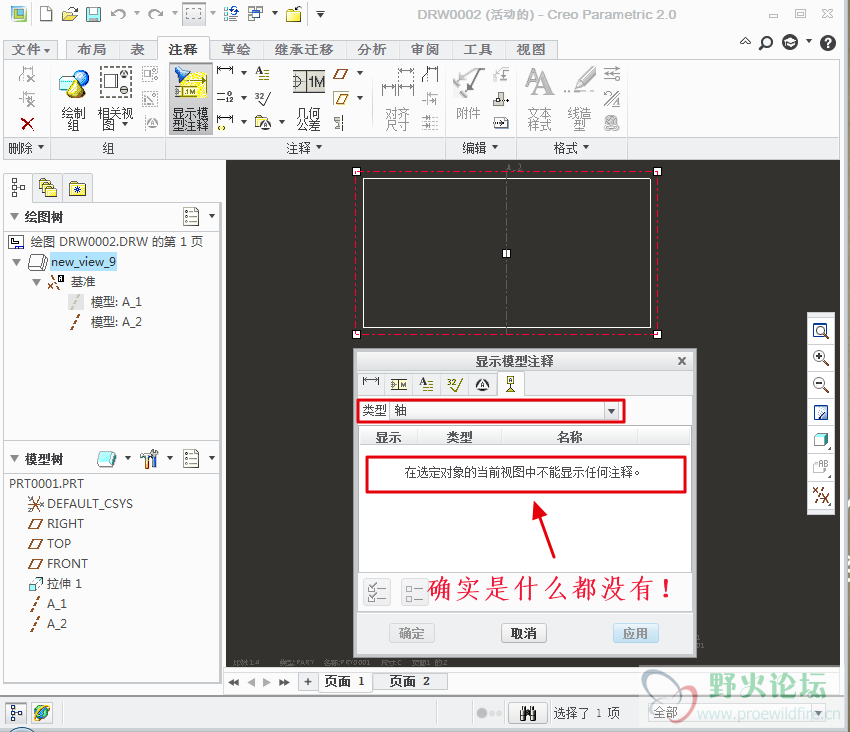Click the Note icon in the ribbon
The width and height of the screenshot is (850, 732).
pyautogui.click(x=262, y=73)
